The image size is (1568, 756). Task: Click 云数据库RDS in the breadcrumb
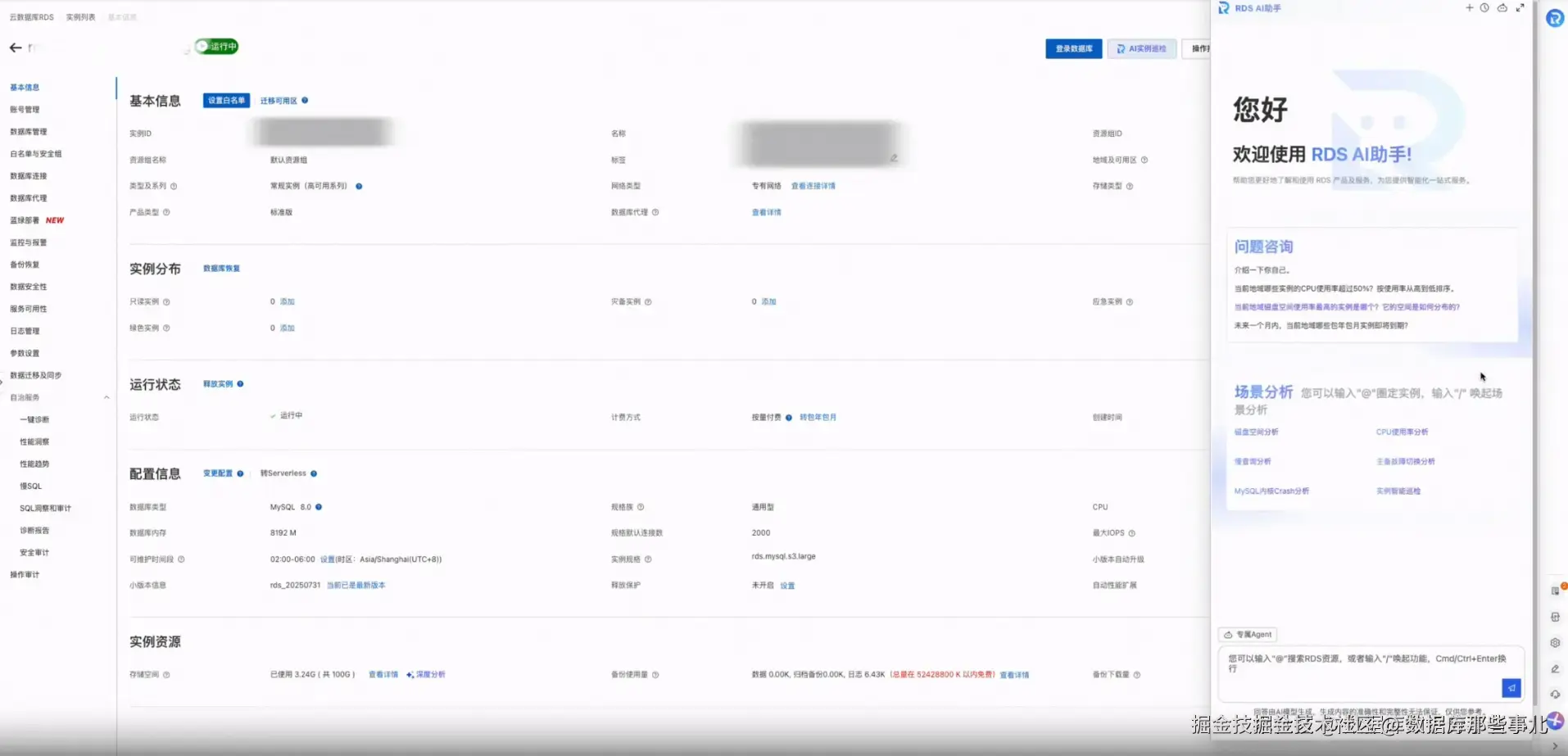point(32,17)
